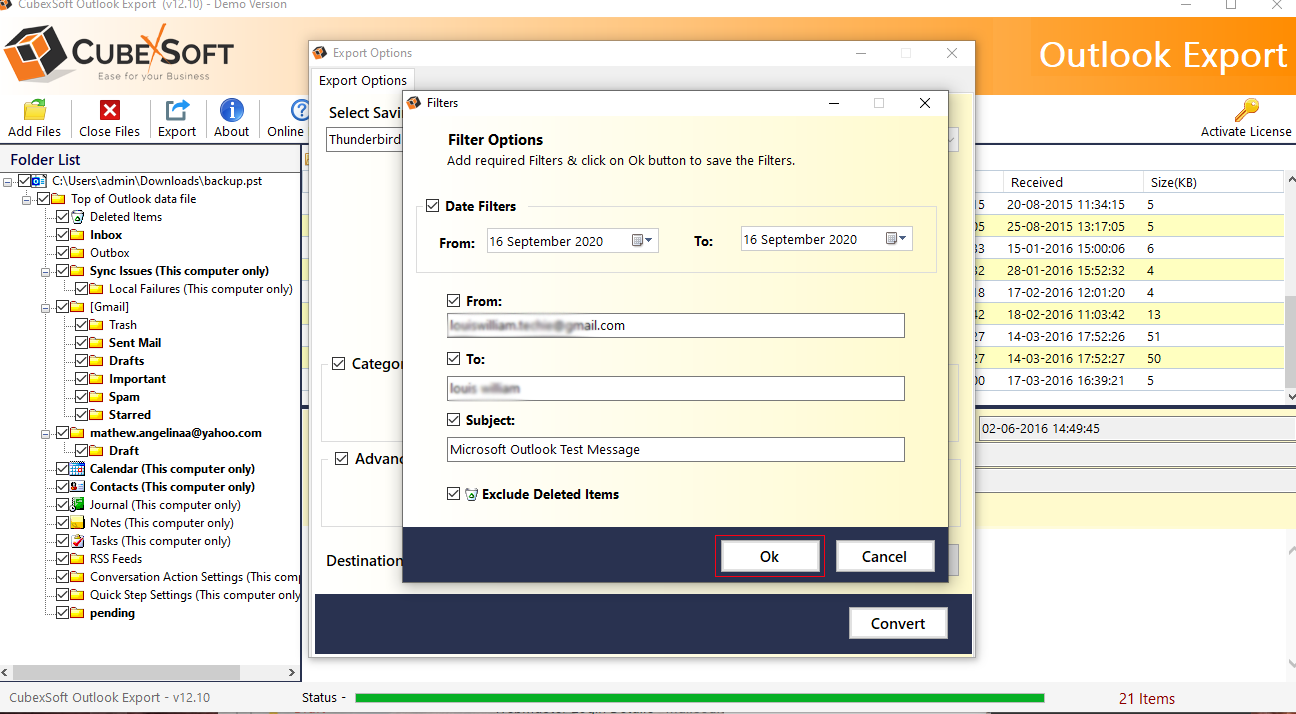Toggle the To: filter checkbox

point(454,358)
